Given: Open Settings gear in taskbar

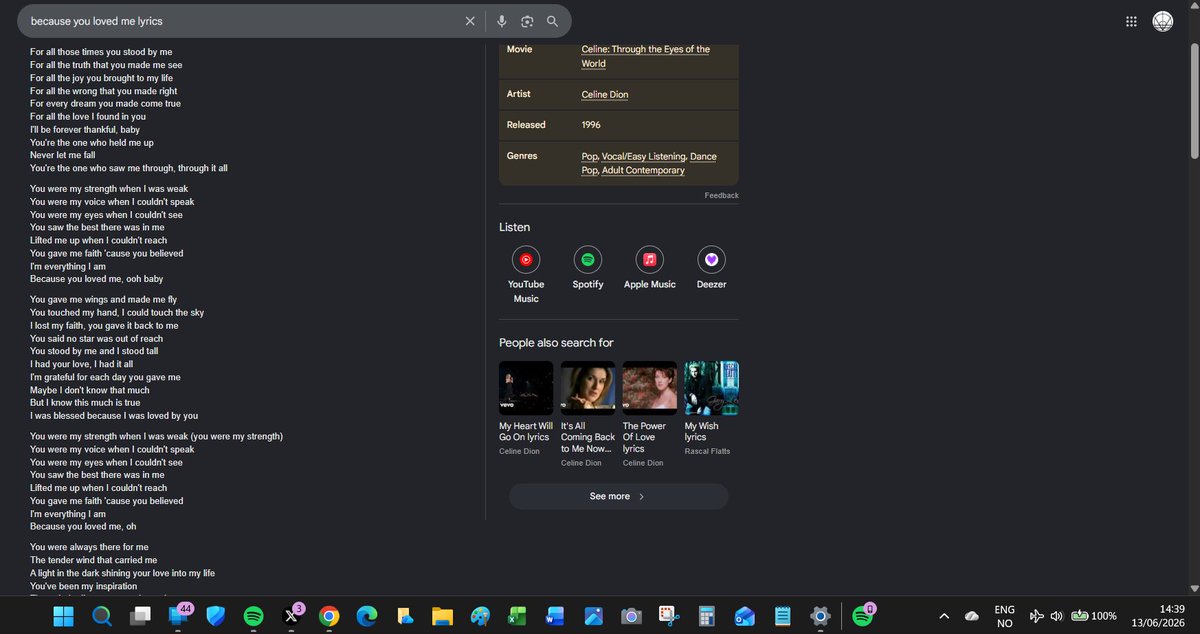Looking at the screenshot, I should click(x=820, y=616).
